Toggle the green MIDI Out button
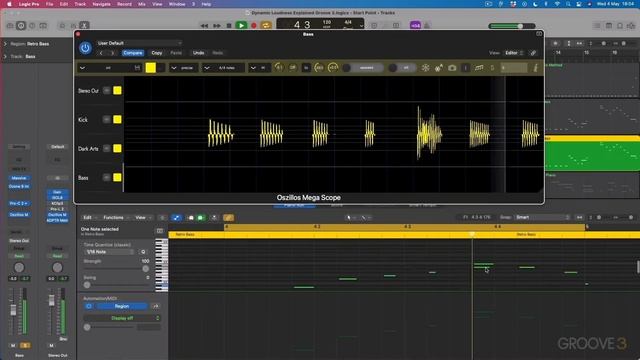 point(201,218)
